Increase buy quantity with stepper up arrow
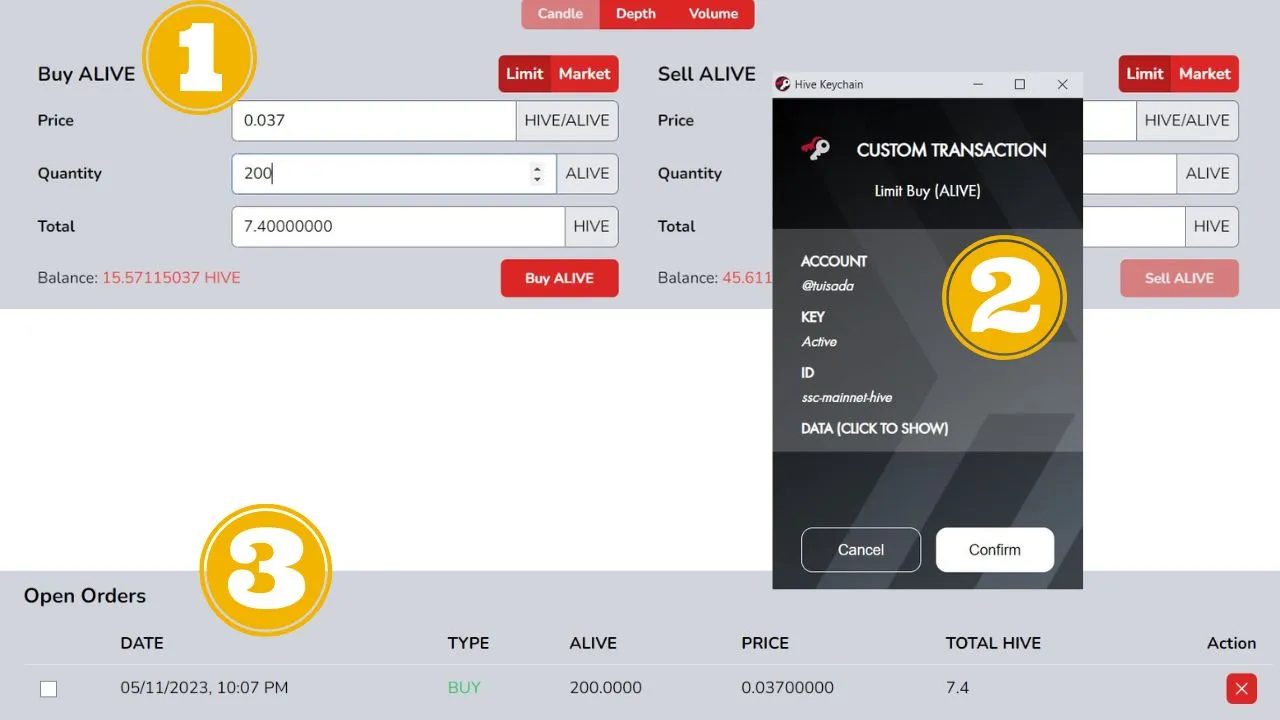This screenshot has width=1280, height=720. 537,168
